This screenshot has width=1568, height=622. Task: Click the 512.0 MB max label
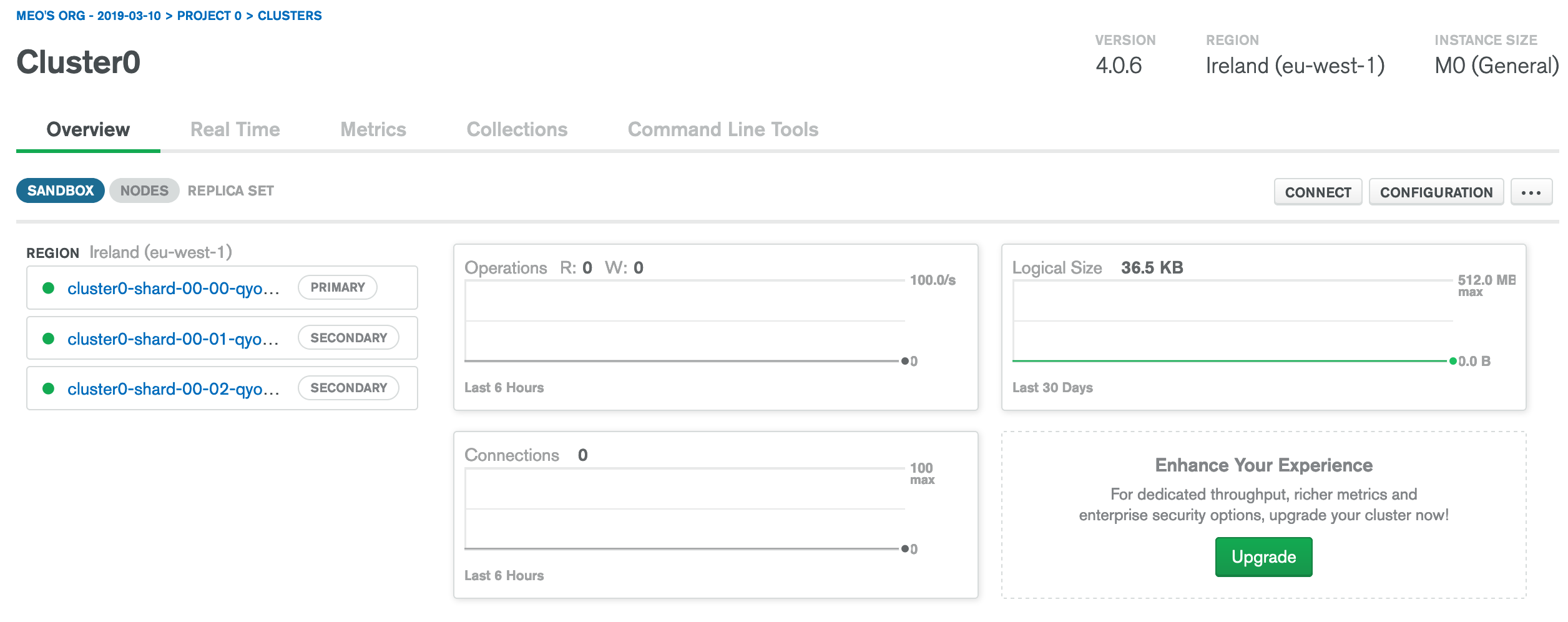point(1486,285)
